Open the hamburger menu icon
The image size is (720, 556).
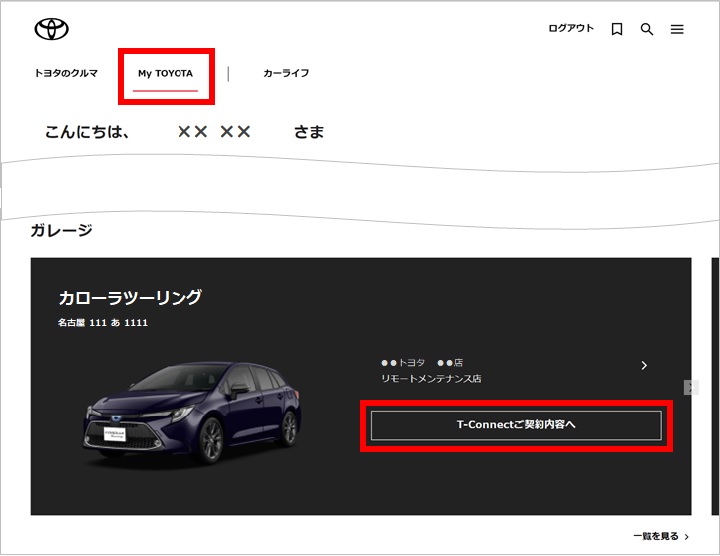(677, 29)
